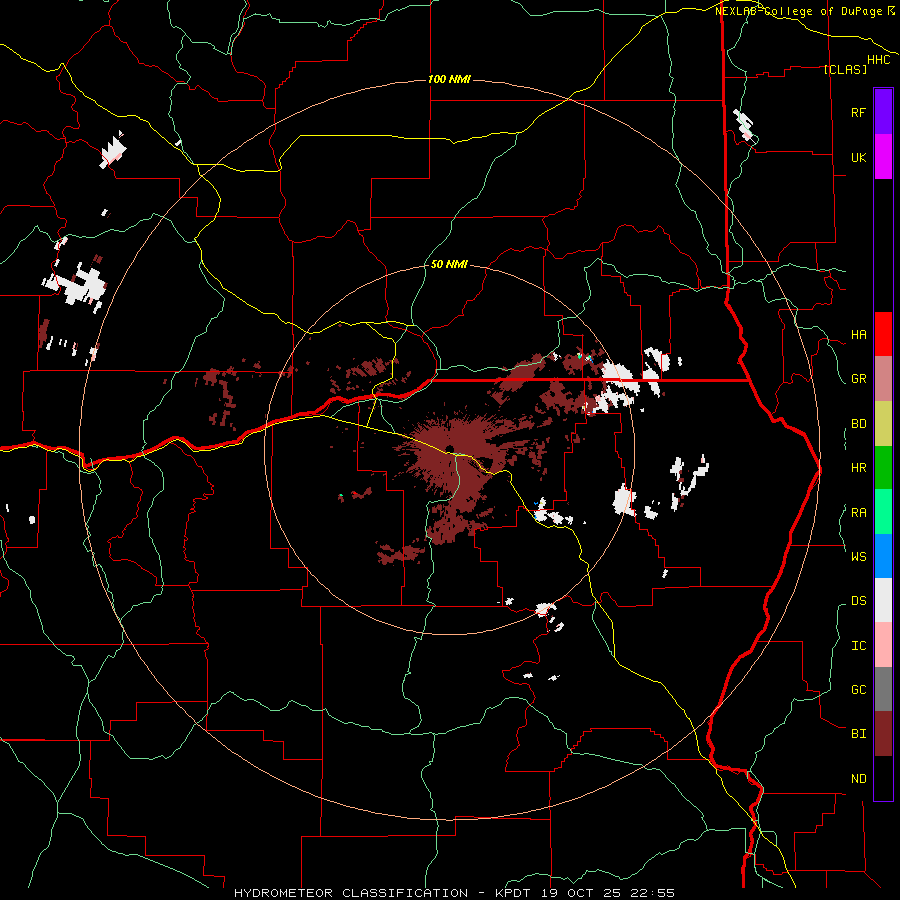Select the BD yellow legend swatch
900x900 pixels.
click(883, 424)
